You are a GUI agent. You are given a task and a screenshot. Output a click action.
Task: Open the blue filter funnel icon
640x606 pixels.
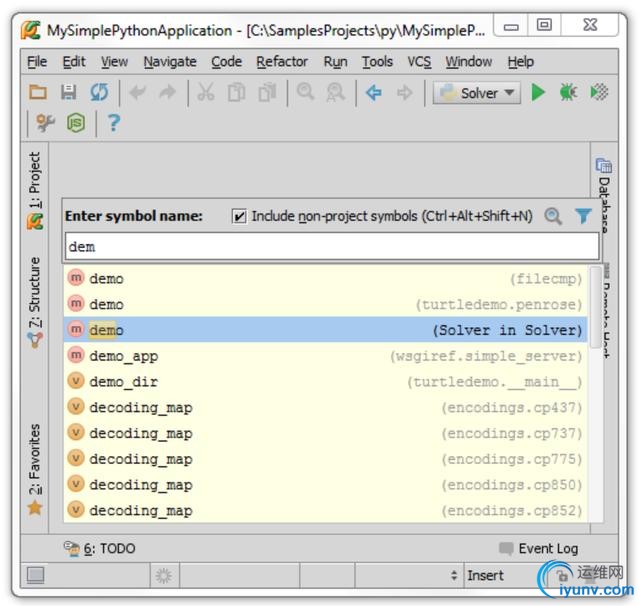pos(583,216)
